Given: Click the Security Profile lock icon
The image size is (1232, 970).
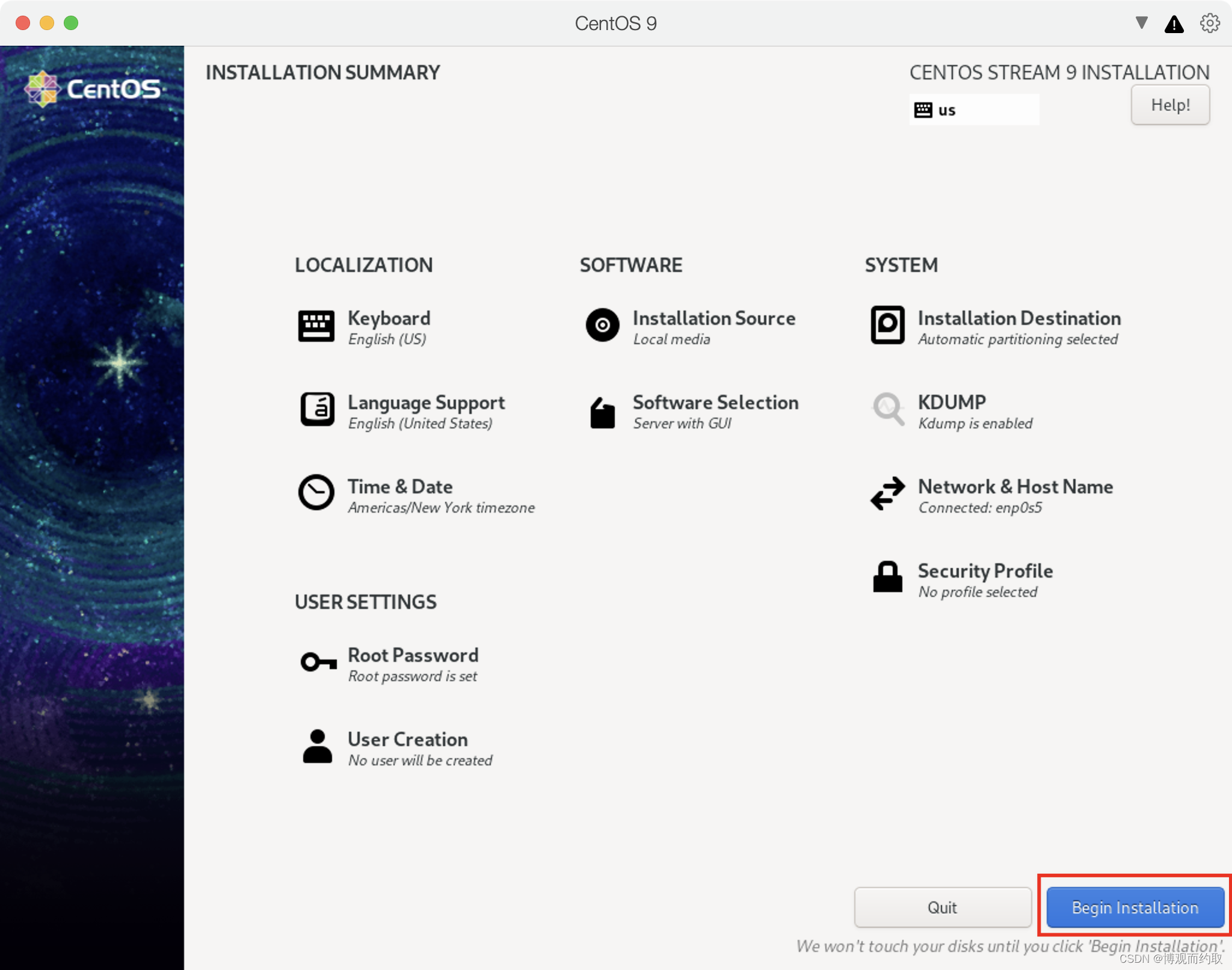Looking at the screenshot, I should tap(887, 576).
